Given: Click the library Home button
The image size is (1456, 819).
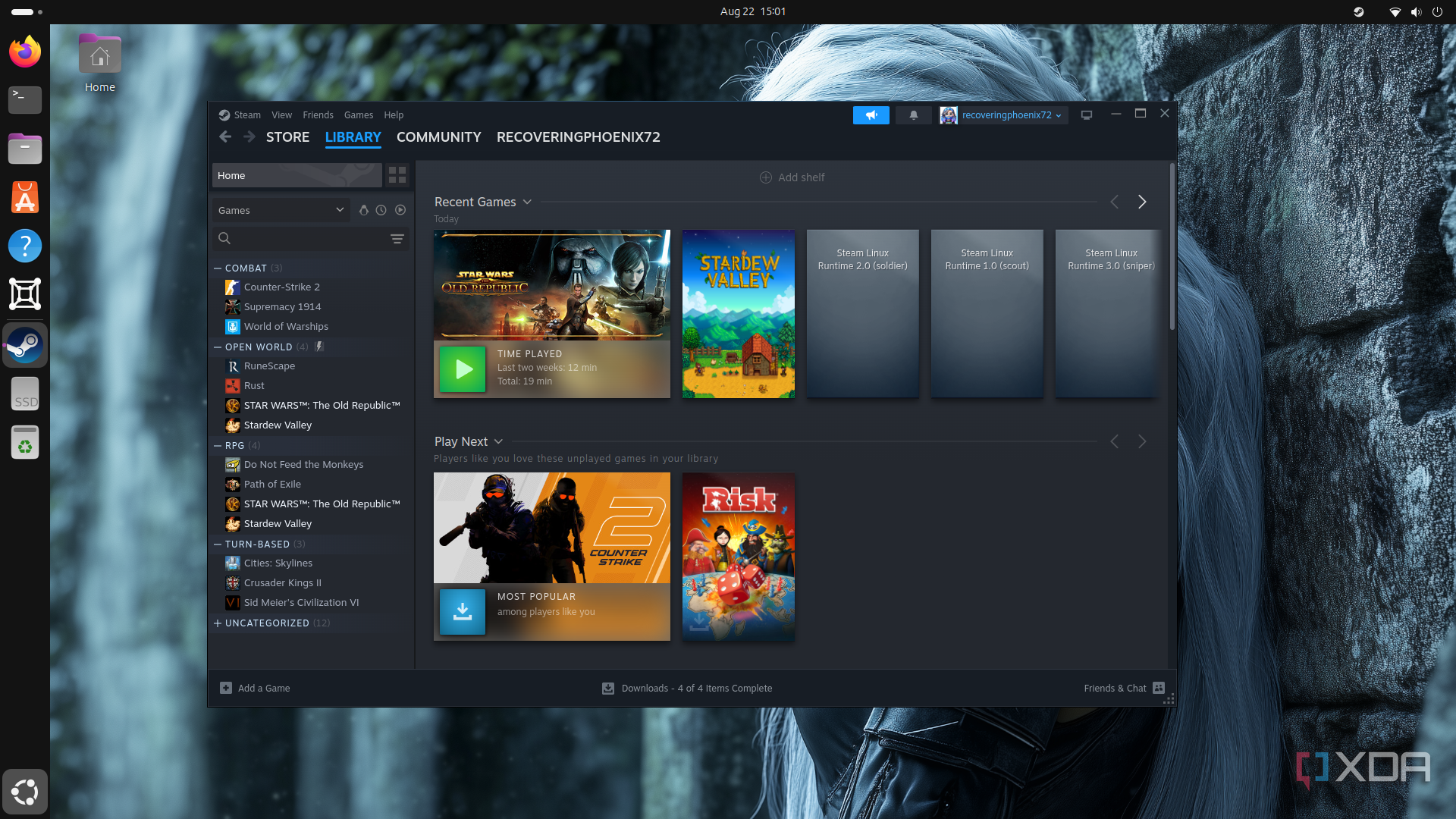Looking at the screenshot, I should (x=297, y=175).
